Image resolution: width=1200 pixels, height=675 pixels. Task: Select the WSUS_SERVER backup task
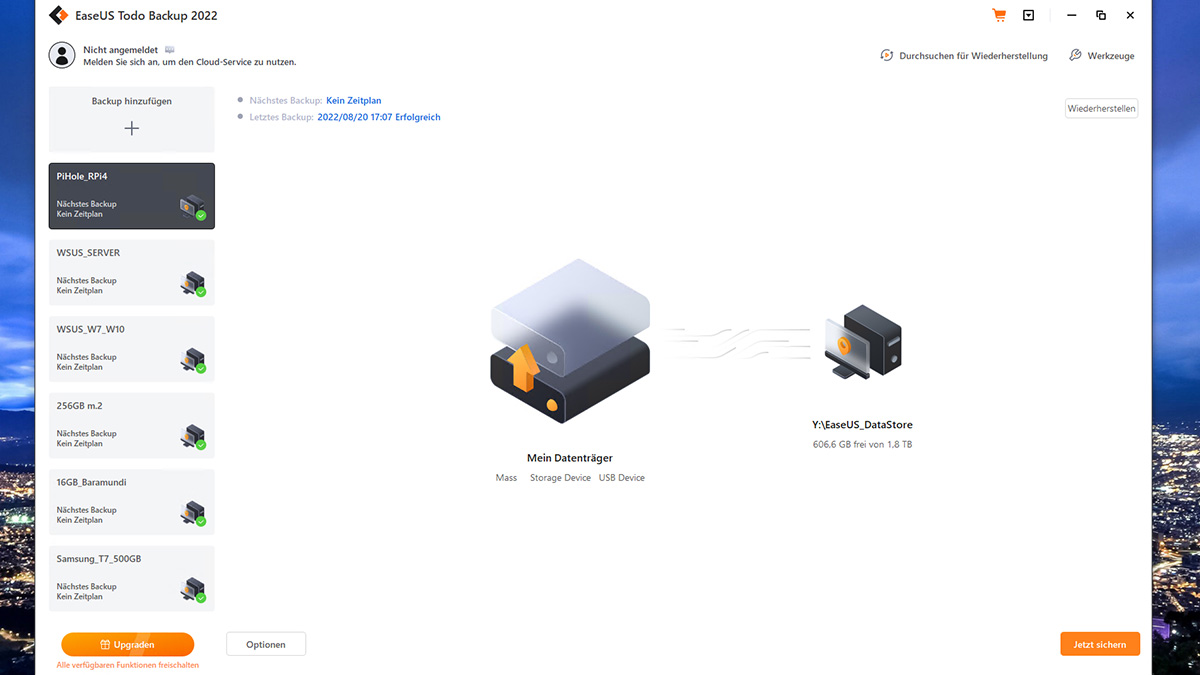click(132, 272)
